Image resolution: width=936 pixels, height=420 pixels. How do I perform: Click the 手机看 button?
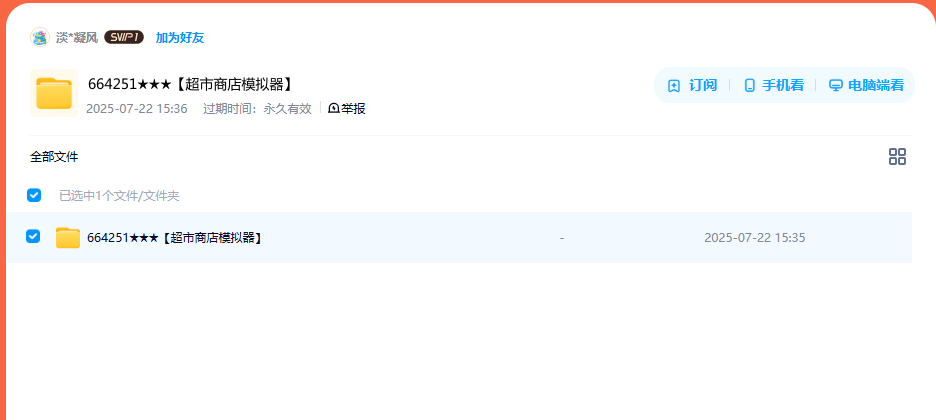(774, 85)
